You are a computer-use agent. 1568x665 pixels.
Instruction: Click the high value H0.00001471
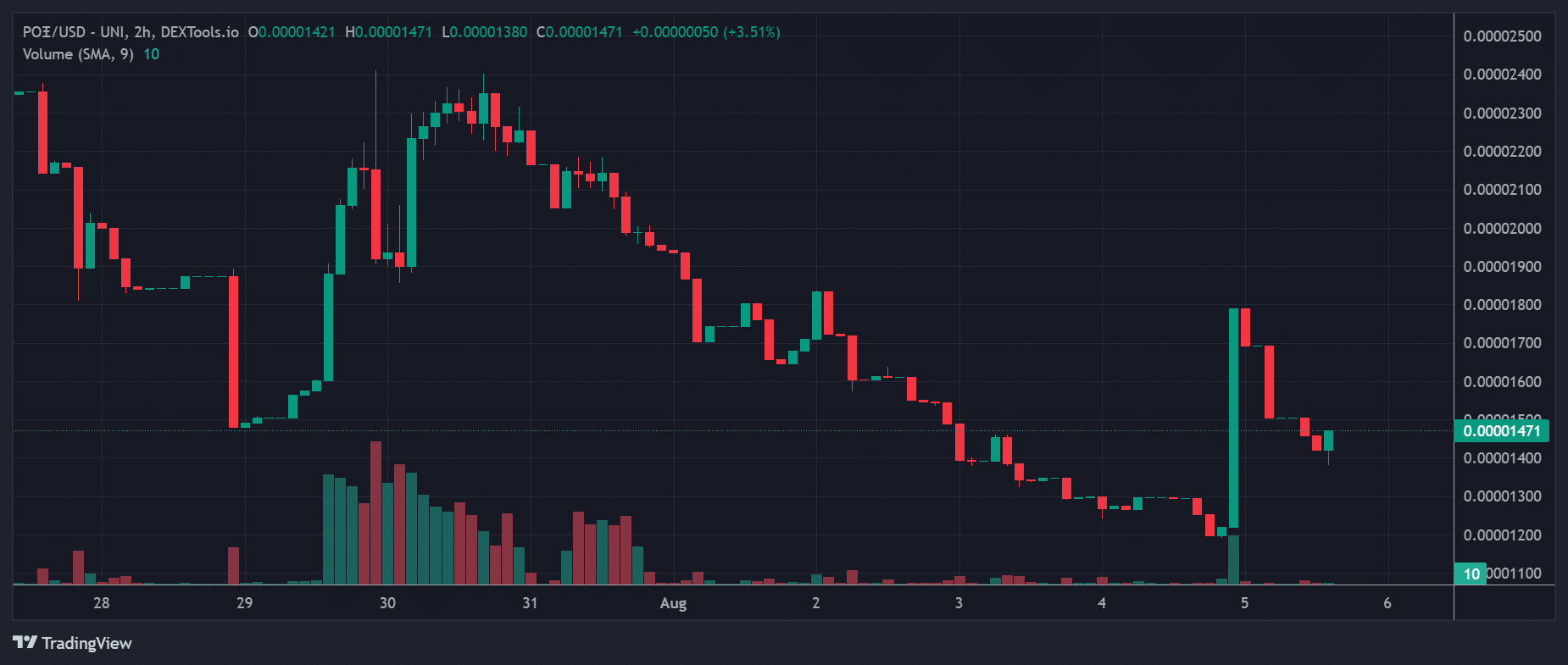click(x=388, y=32)
